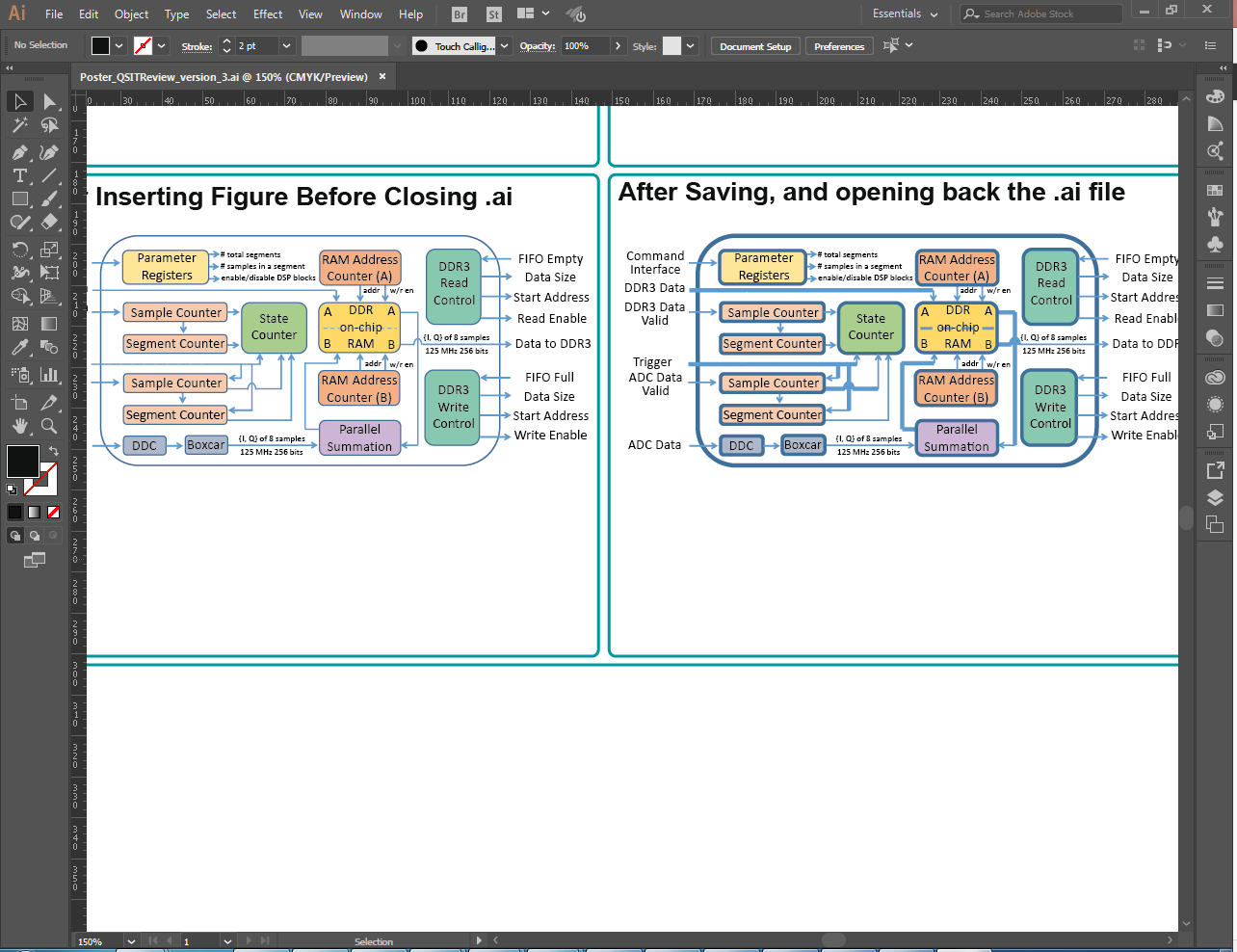Open the Window menu
The height and width of the screenshot is (952, 1237).
click(361, 14)
